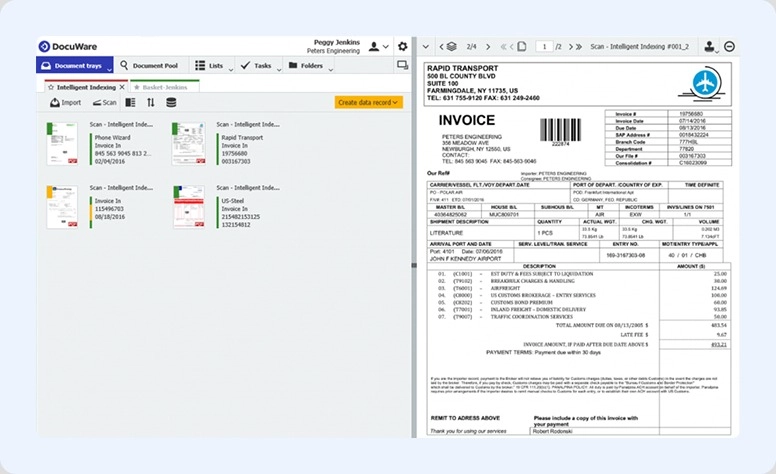Viewport: 776px width, 474px height.
Task: Open the Document Pool search
Action: tap(149, 65)
